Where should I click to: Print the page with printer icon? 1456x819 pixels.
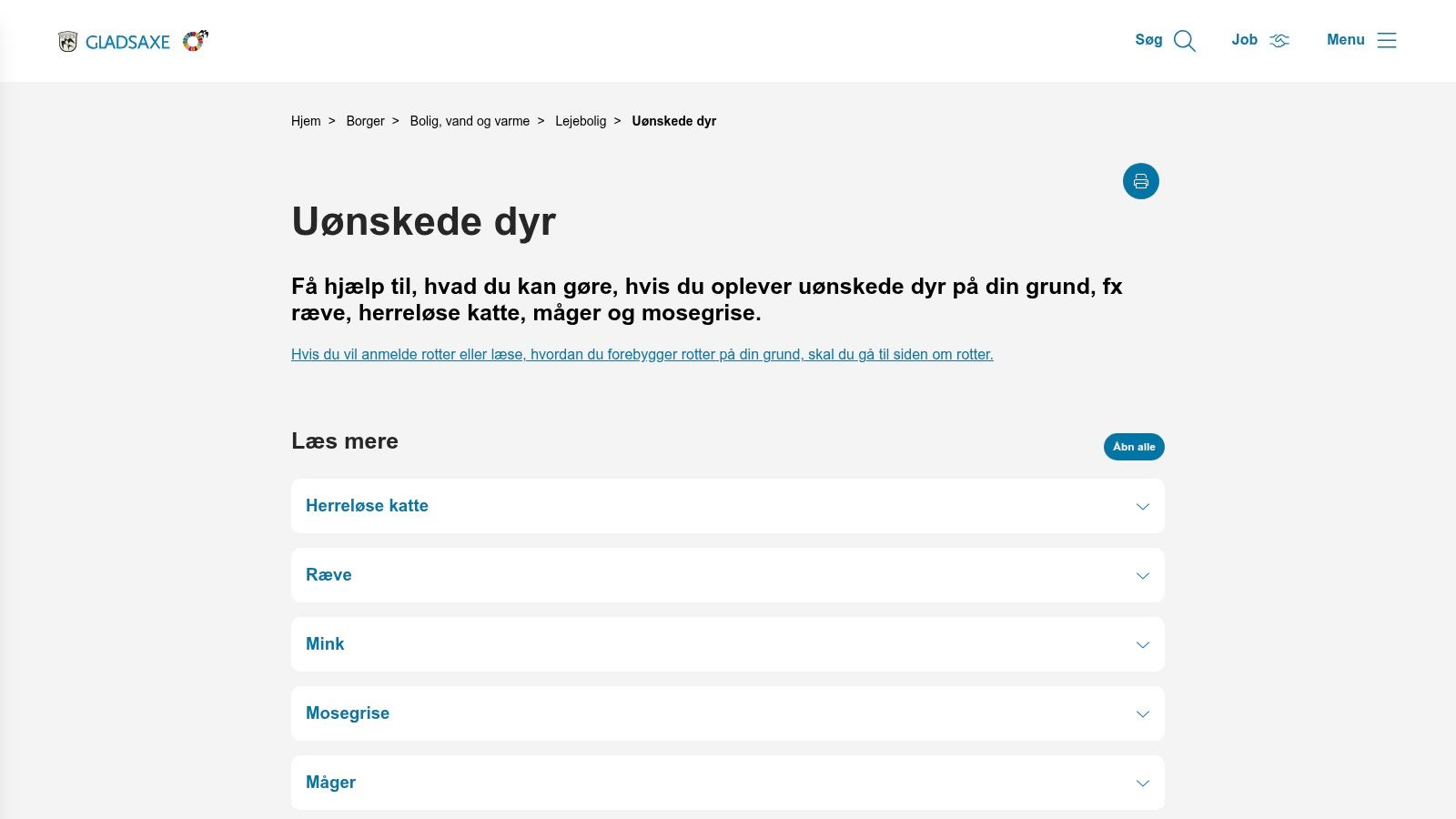tap(1141, 181)
